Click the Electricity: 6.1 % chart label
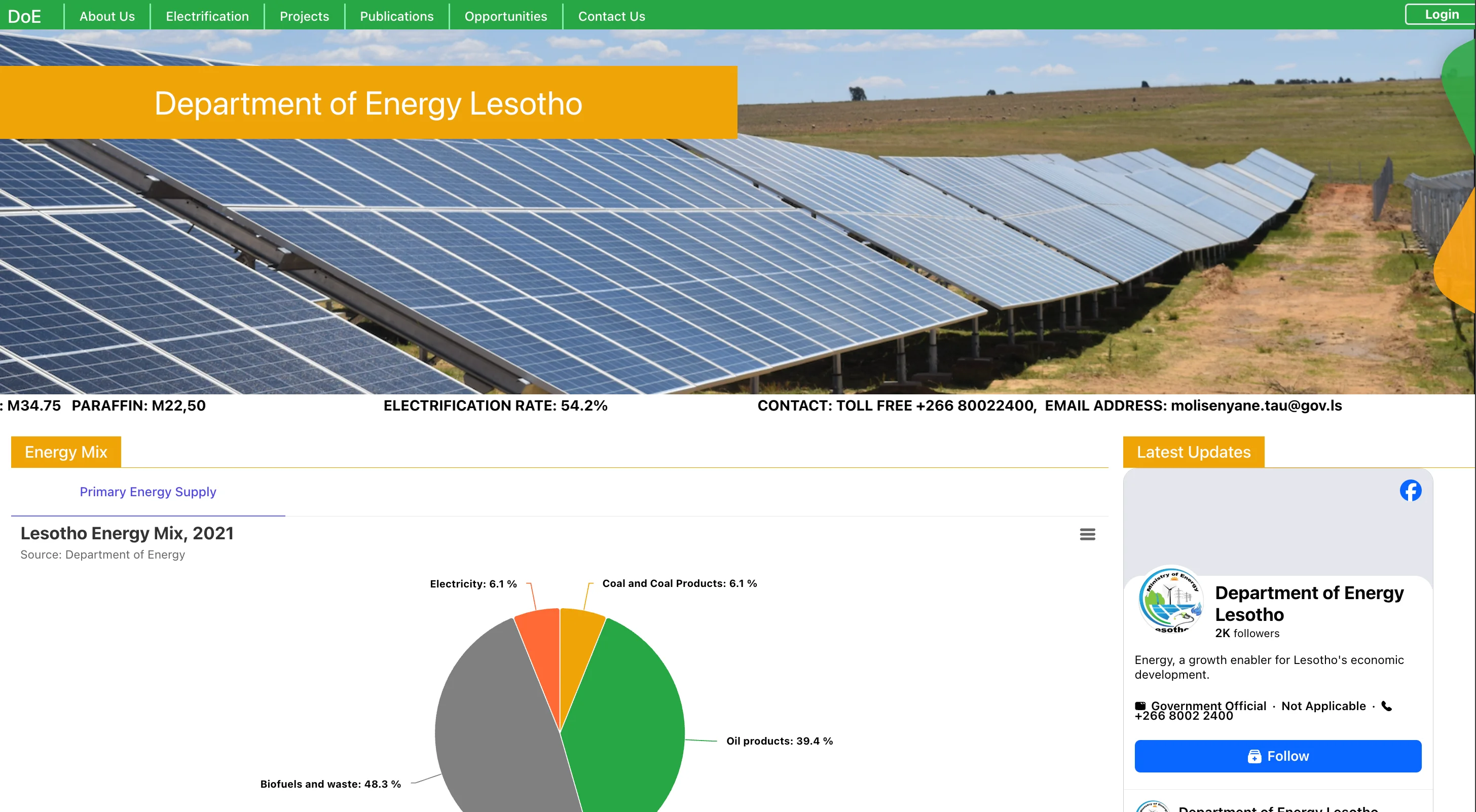 coord(473,583)
